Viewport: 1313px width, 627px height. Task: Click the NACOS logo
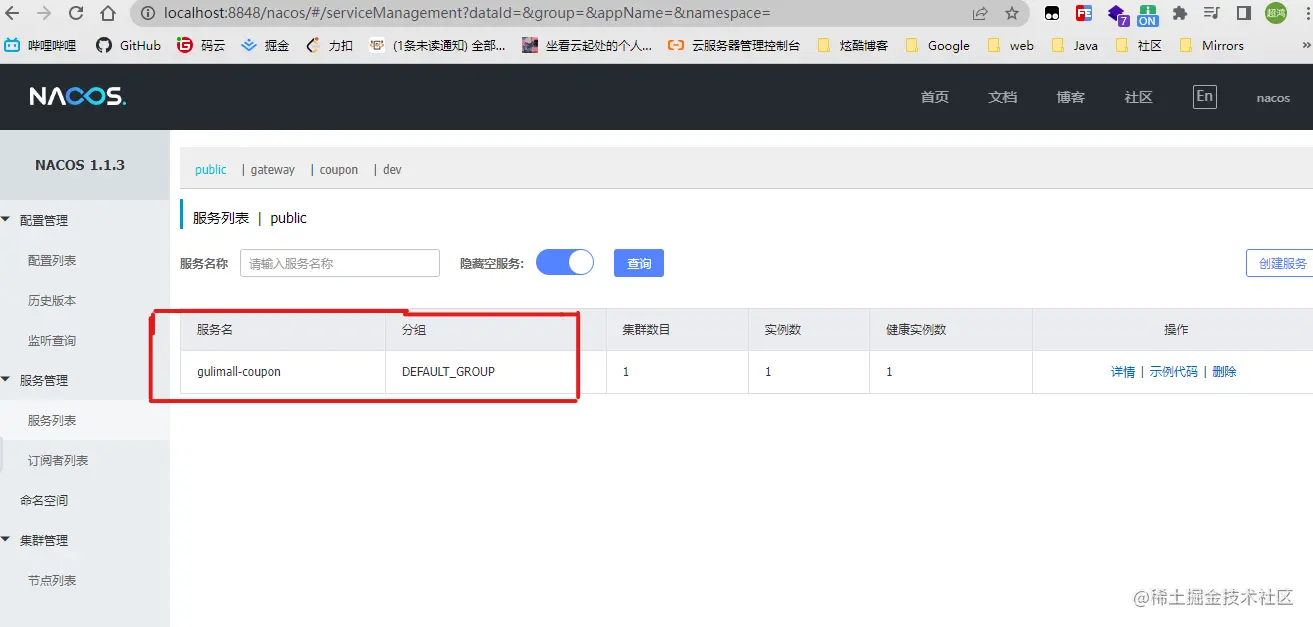[77, 96]
